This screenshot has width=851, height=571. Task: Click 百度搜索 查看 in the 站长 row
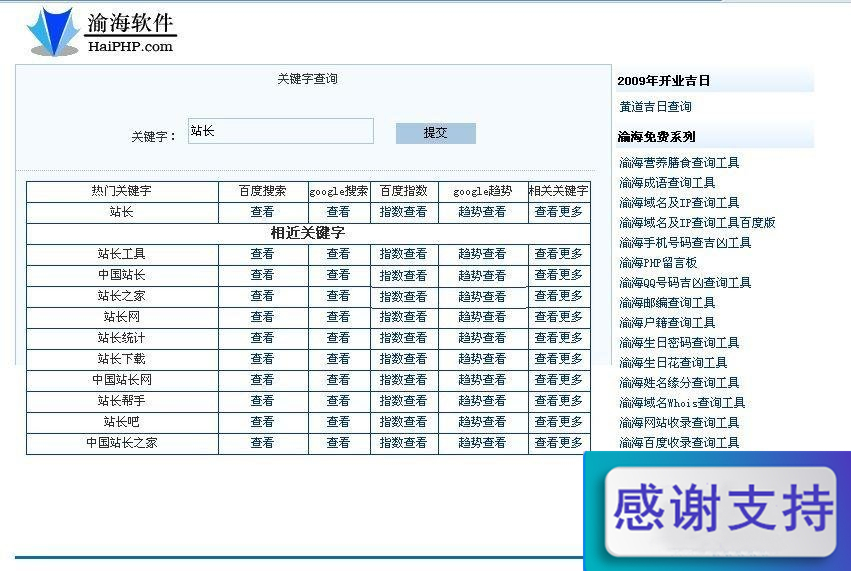pos(262,212)
